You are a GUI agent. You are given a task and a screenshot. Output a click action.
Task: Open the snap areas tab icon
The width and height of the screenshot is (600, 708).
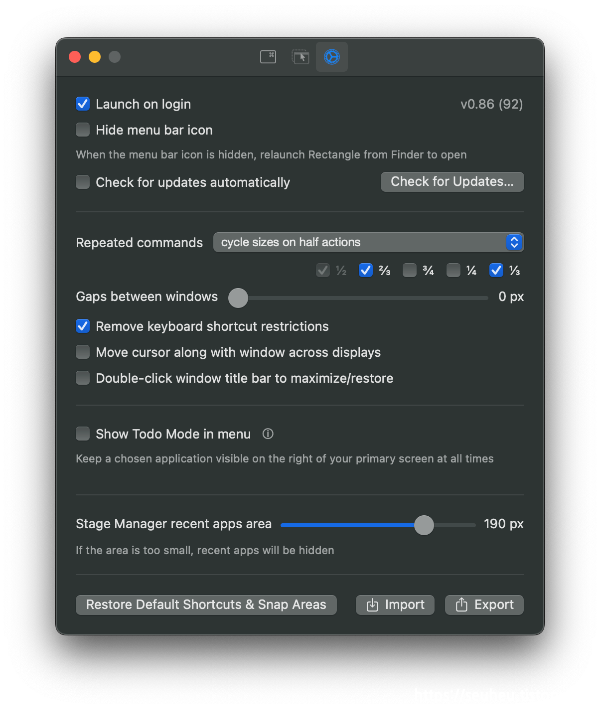[300, 57]
